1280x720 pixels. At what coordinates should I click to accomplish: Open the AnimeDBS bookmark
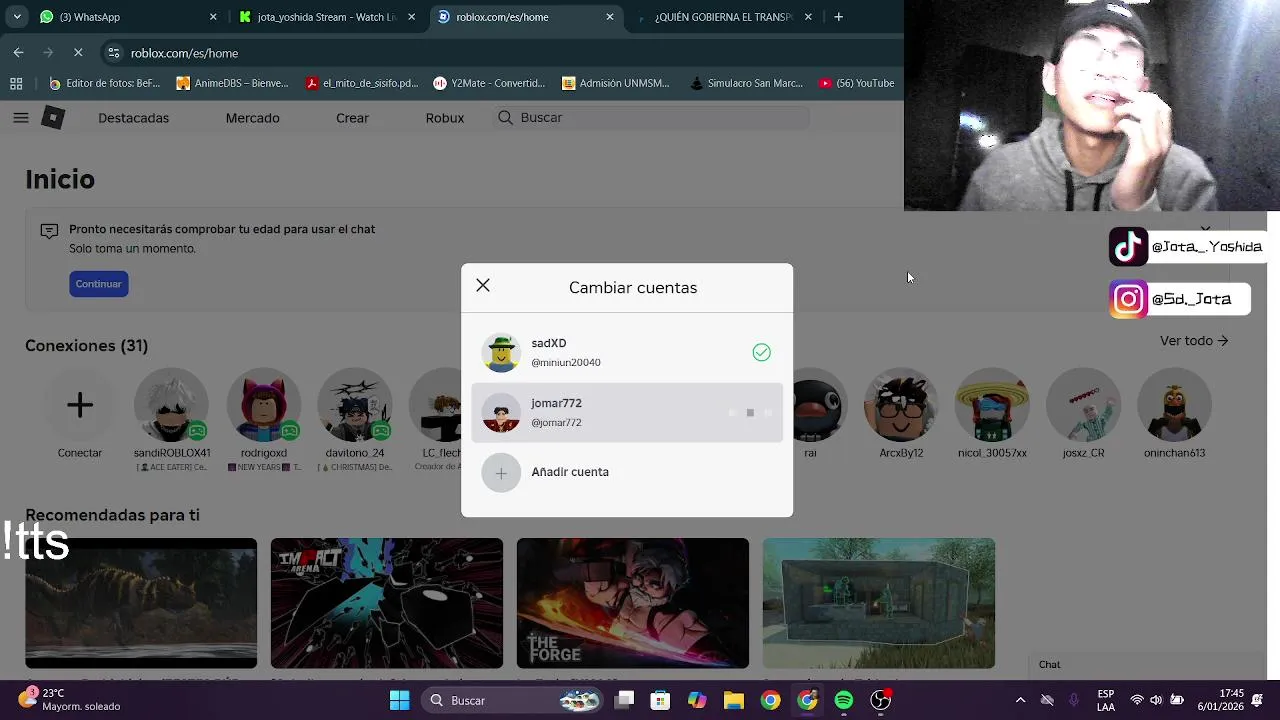tap(233, 84)
